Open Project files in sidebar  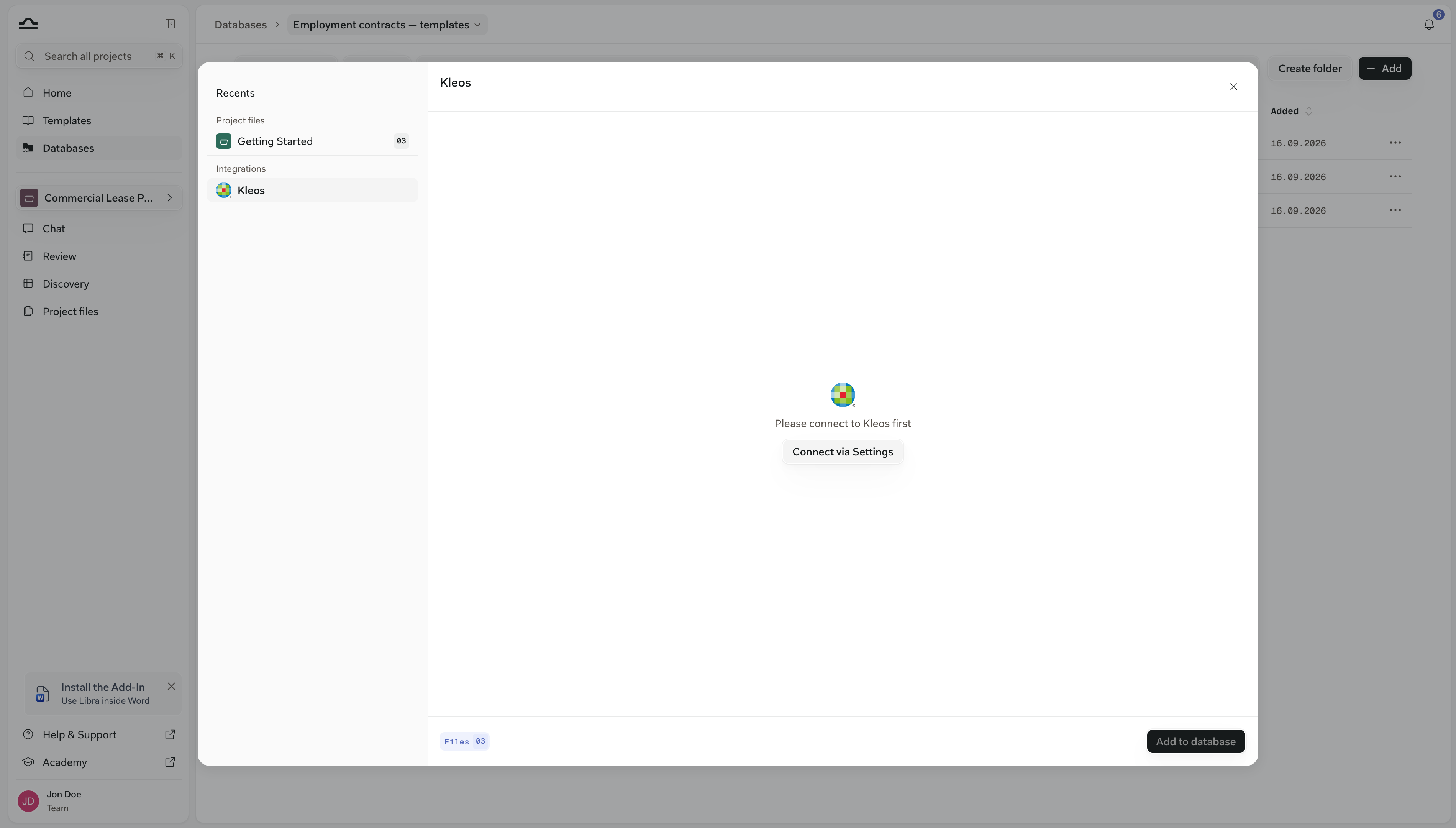pos(99,311)
